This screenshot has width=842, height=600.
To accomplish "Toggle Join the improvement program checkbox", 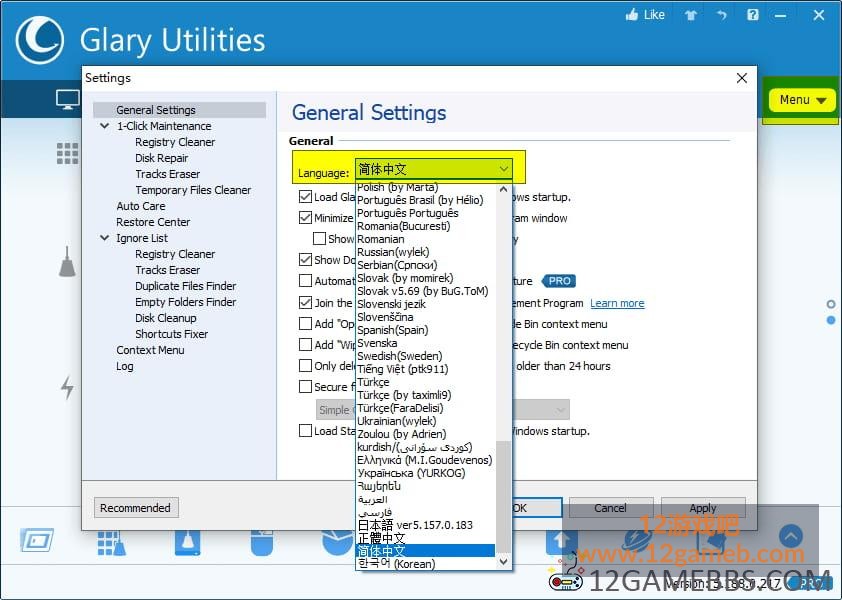I will 306,302.
